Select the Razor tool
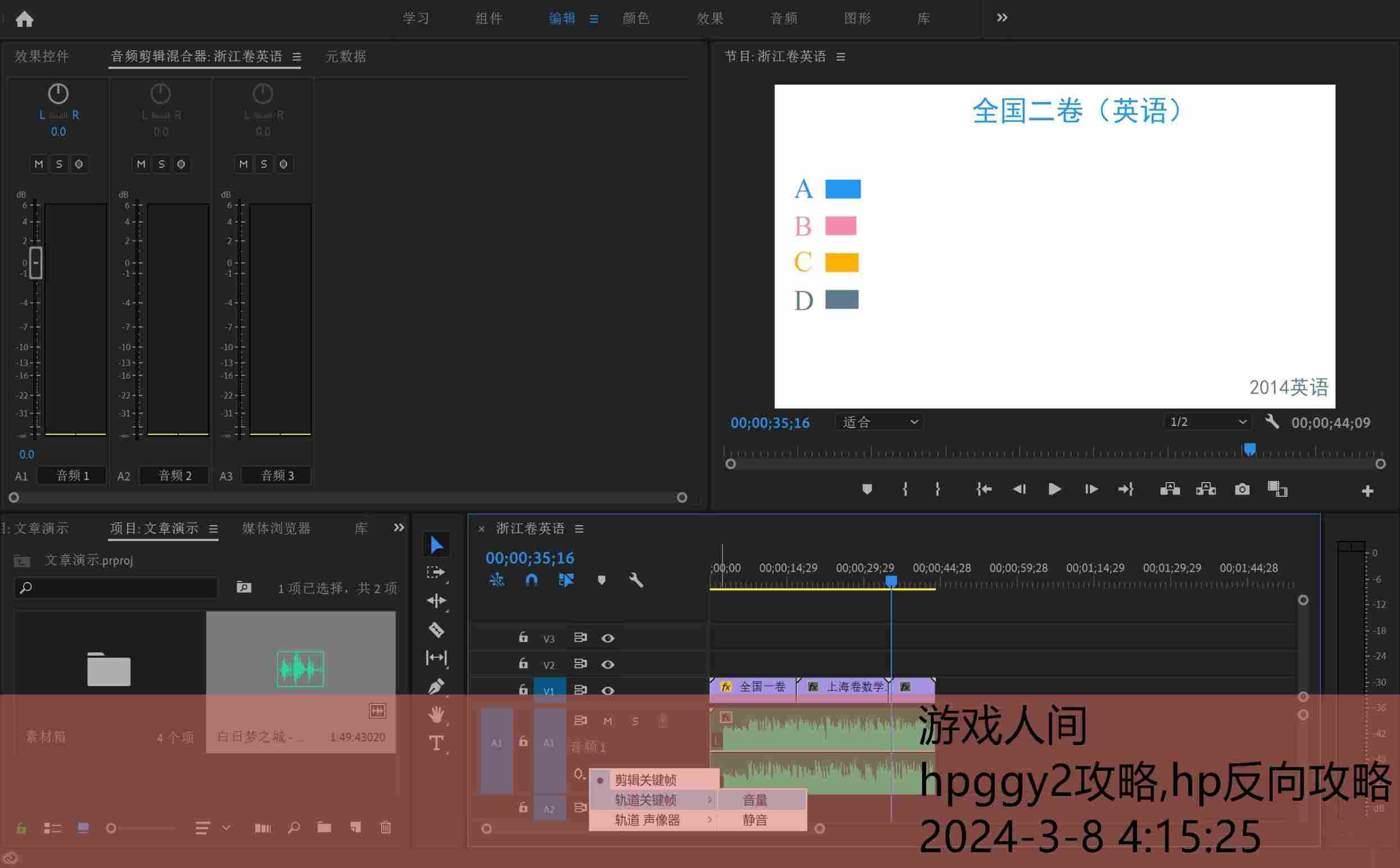Viewport: 1400px width, 868px height. click(437, 629)
